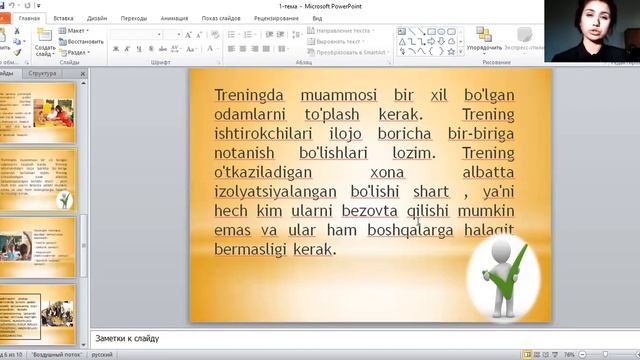
Task: Select the straight line shape
Action: click(412, 31)
